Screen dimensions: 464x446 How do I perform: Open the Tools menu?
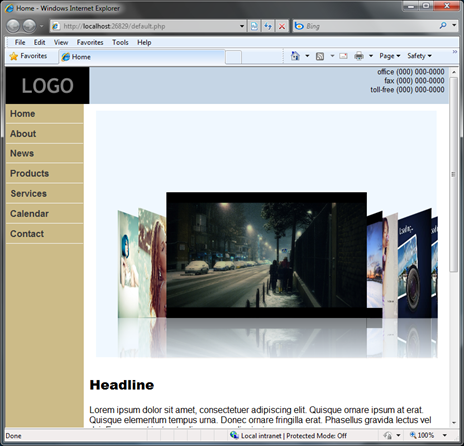120,42
